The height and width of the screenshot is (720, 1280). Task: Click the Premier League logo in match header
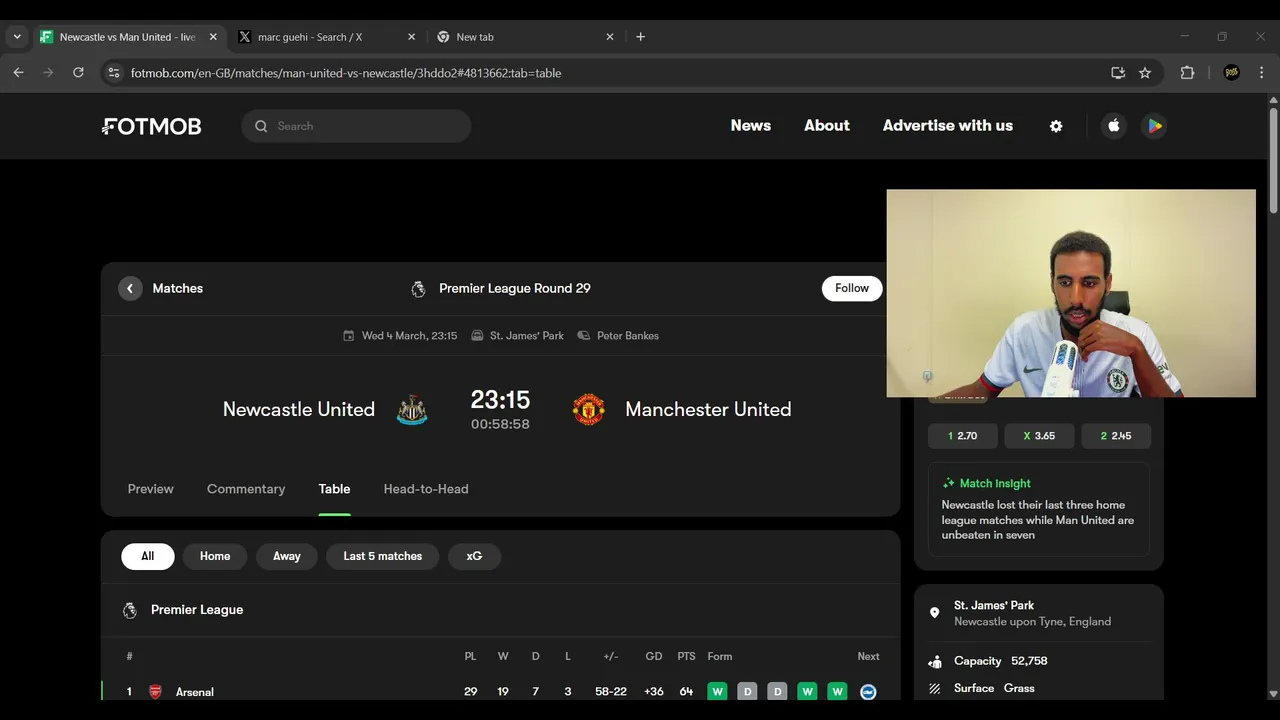pyautogui.click(x=418, y=289)
